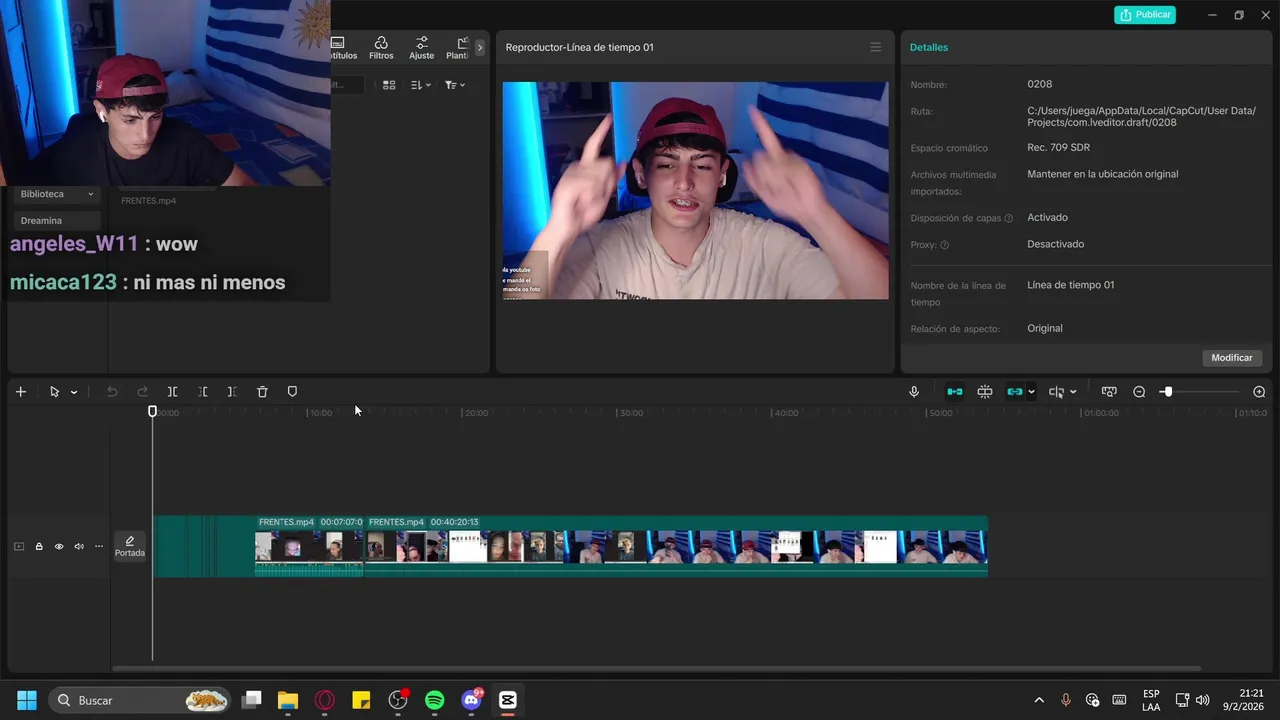
Task: Switch media view to grid layout
Action: [389, 85]
